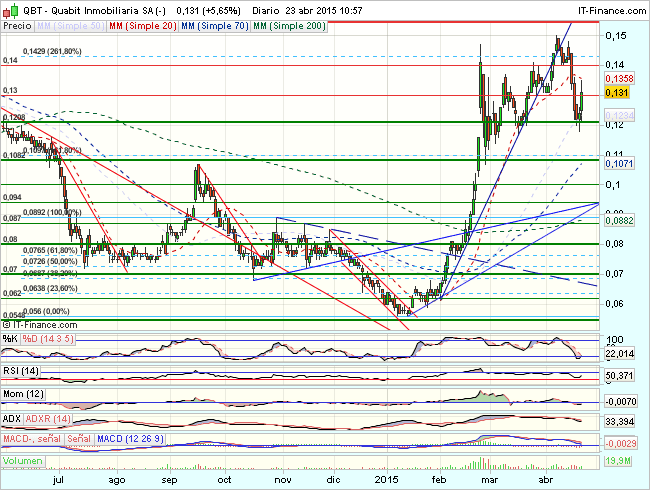The image size is (650, 490).
Task: Open the IT-Finance.com link at top right
Action: point(611,7)
